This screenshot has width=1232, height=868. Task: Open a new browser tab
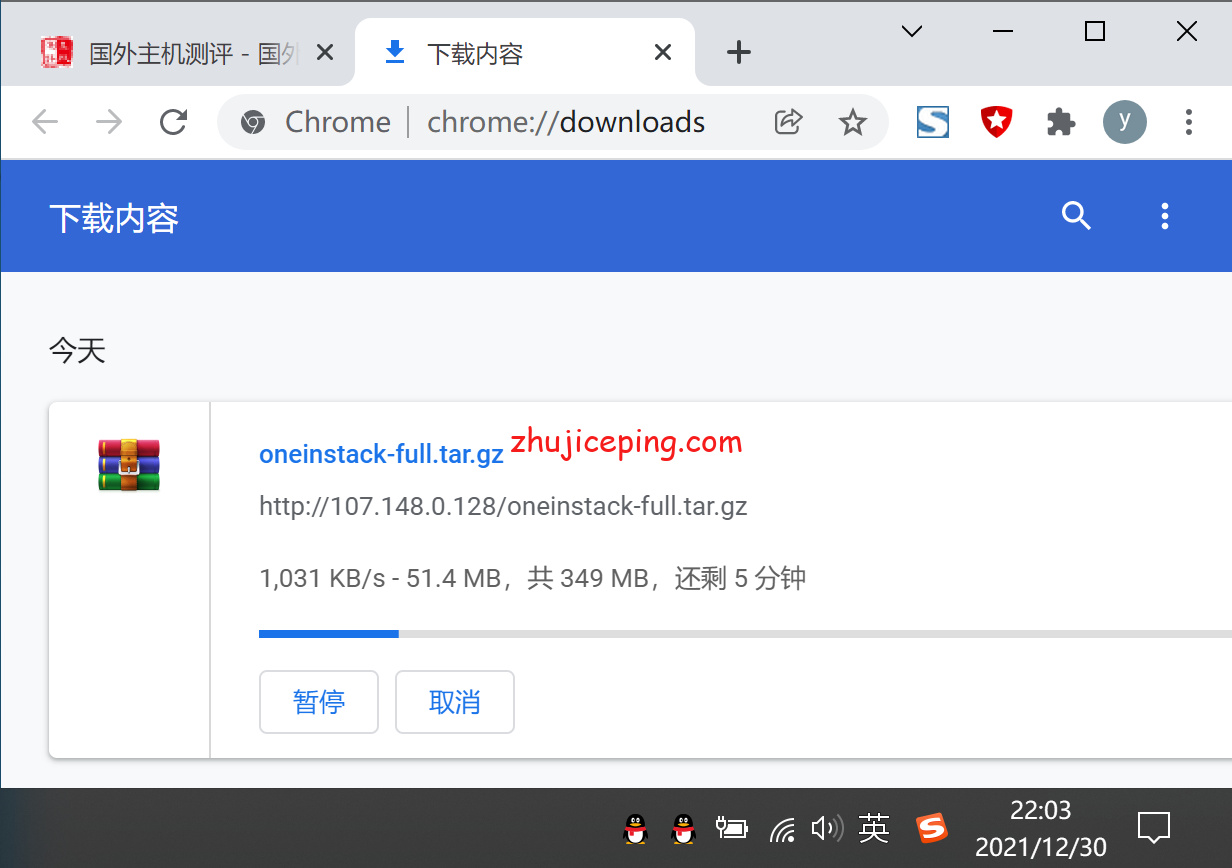click(738, 52)
